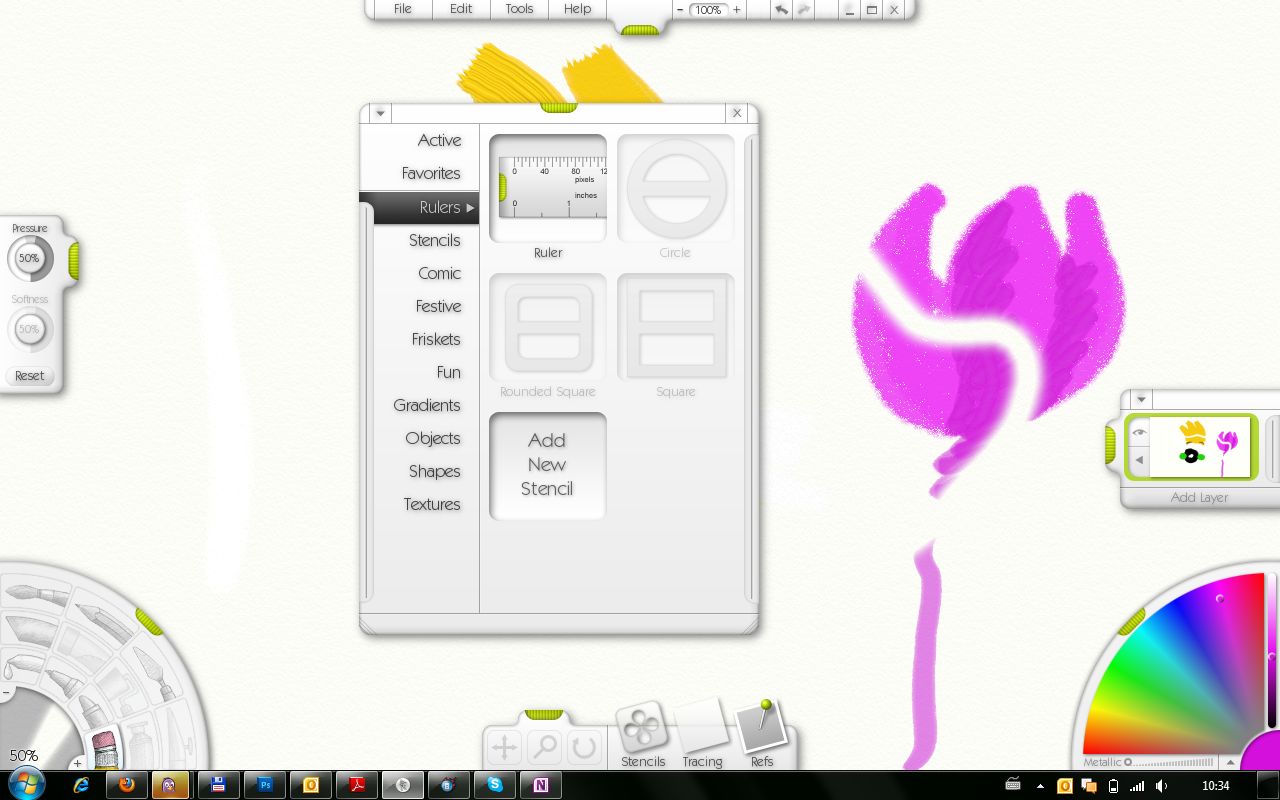Open the Stencils category

pyautogui.click(x=434, y=240)
